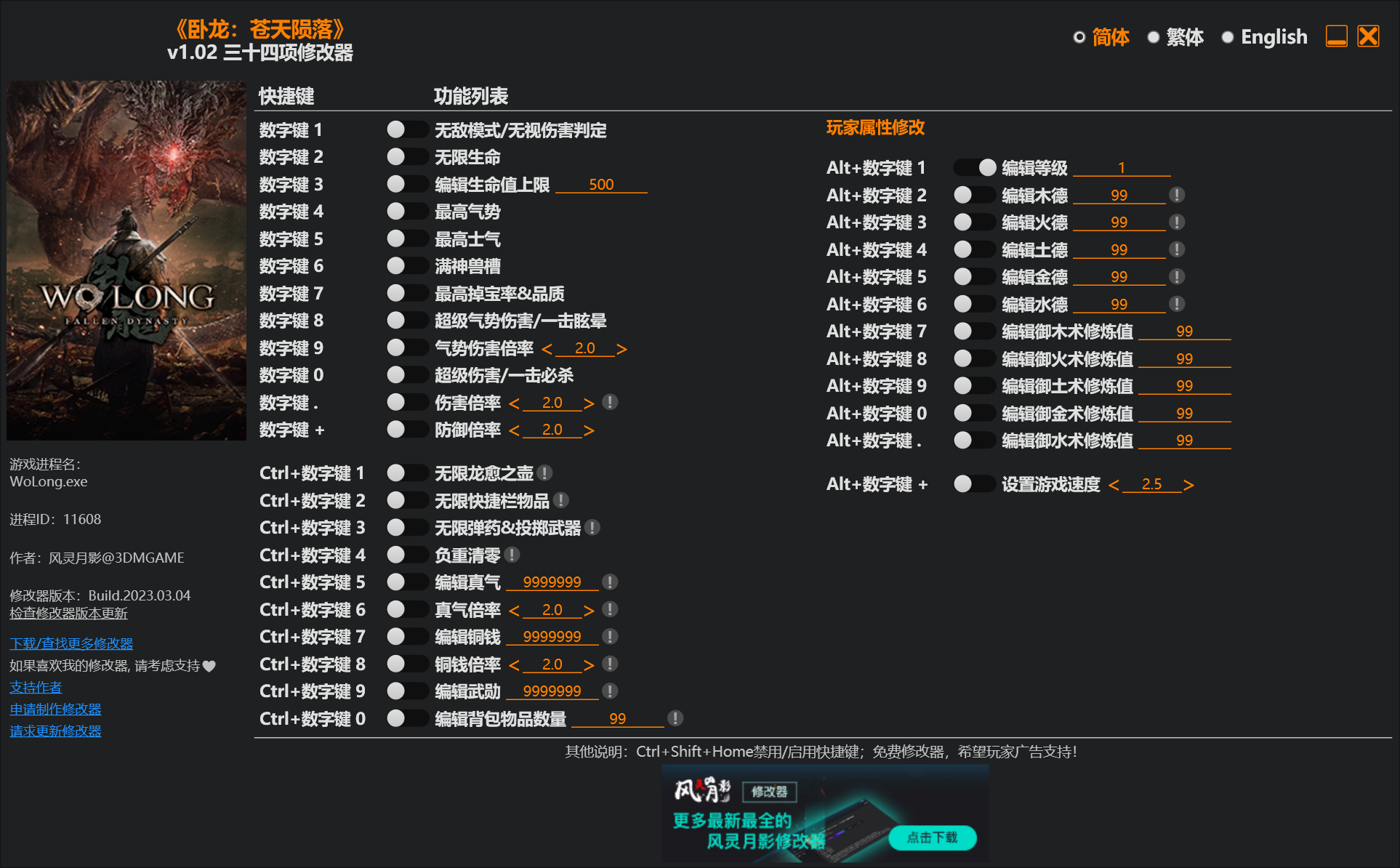
Task: Select 繁体 language option
Action: click(x=1175, y=37)
